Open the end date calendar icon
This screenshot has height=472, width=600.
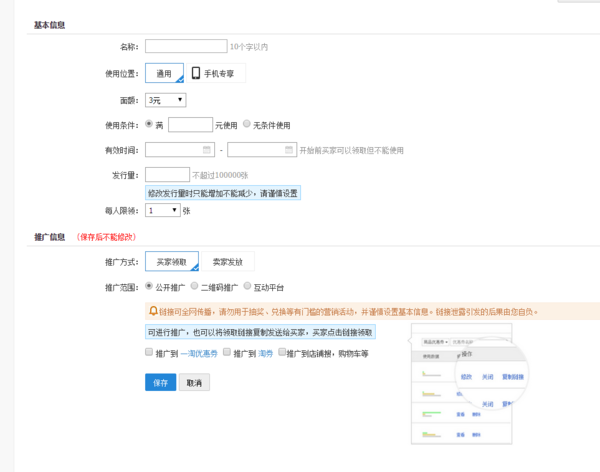pos(289,150)
